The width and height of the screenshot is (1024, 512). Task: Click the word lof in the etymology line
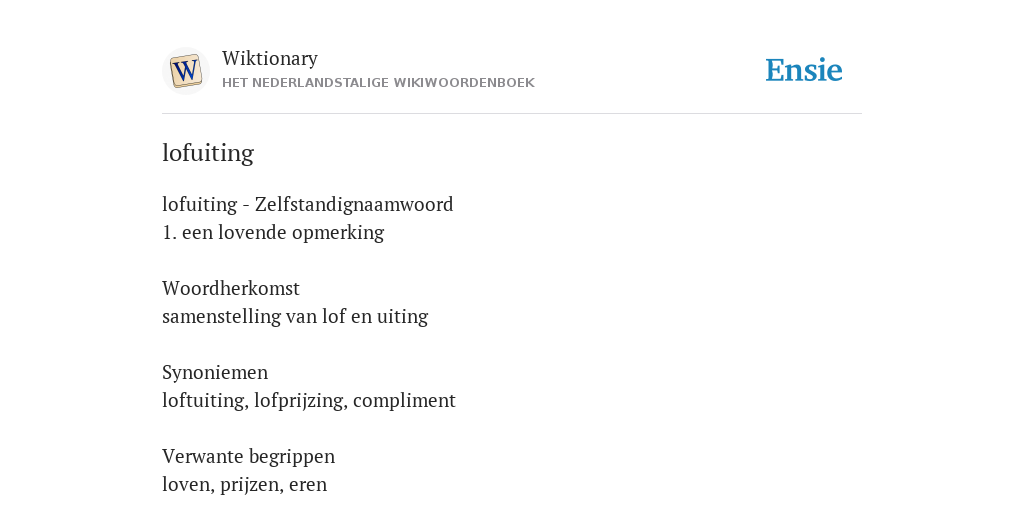tap(334, 316)
